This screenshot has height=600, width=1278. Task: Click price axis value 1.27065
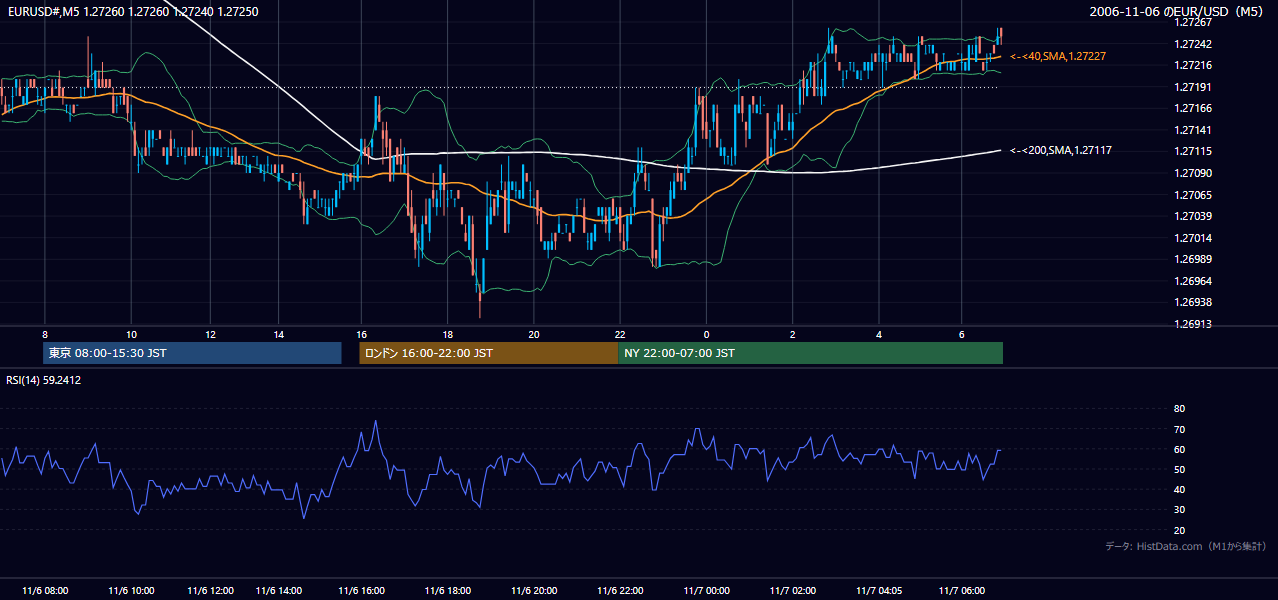(1195, 195)
